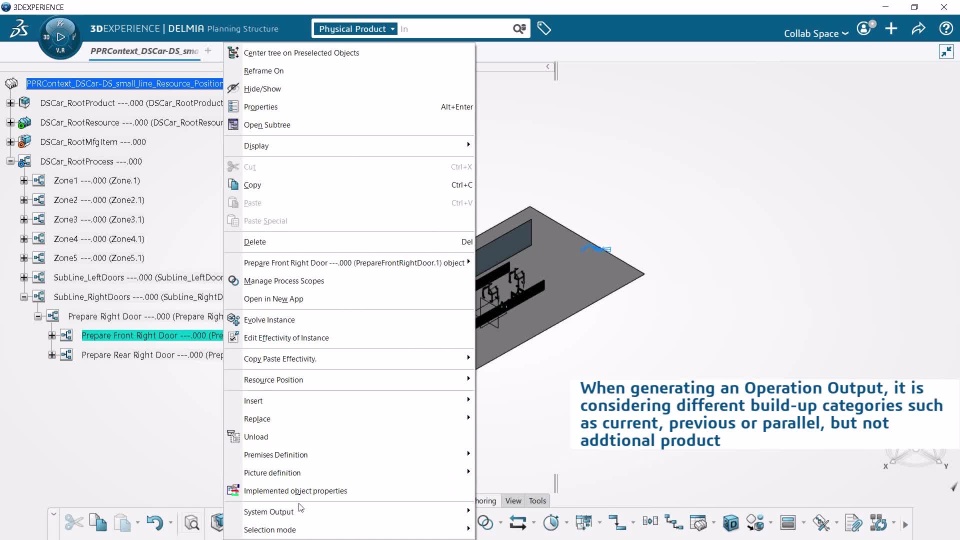Select Implemented object properties
This screenshot has height=540, width=960.
(x=349, y=491)
